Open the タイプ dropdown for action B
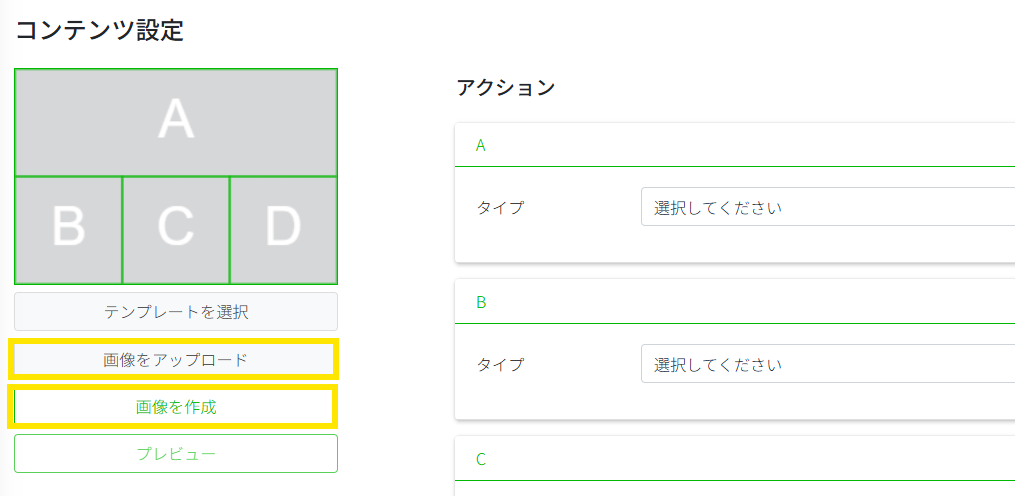This screenshot has height=496, width=1015. 827,364
